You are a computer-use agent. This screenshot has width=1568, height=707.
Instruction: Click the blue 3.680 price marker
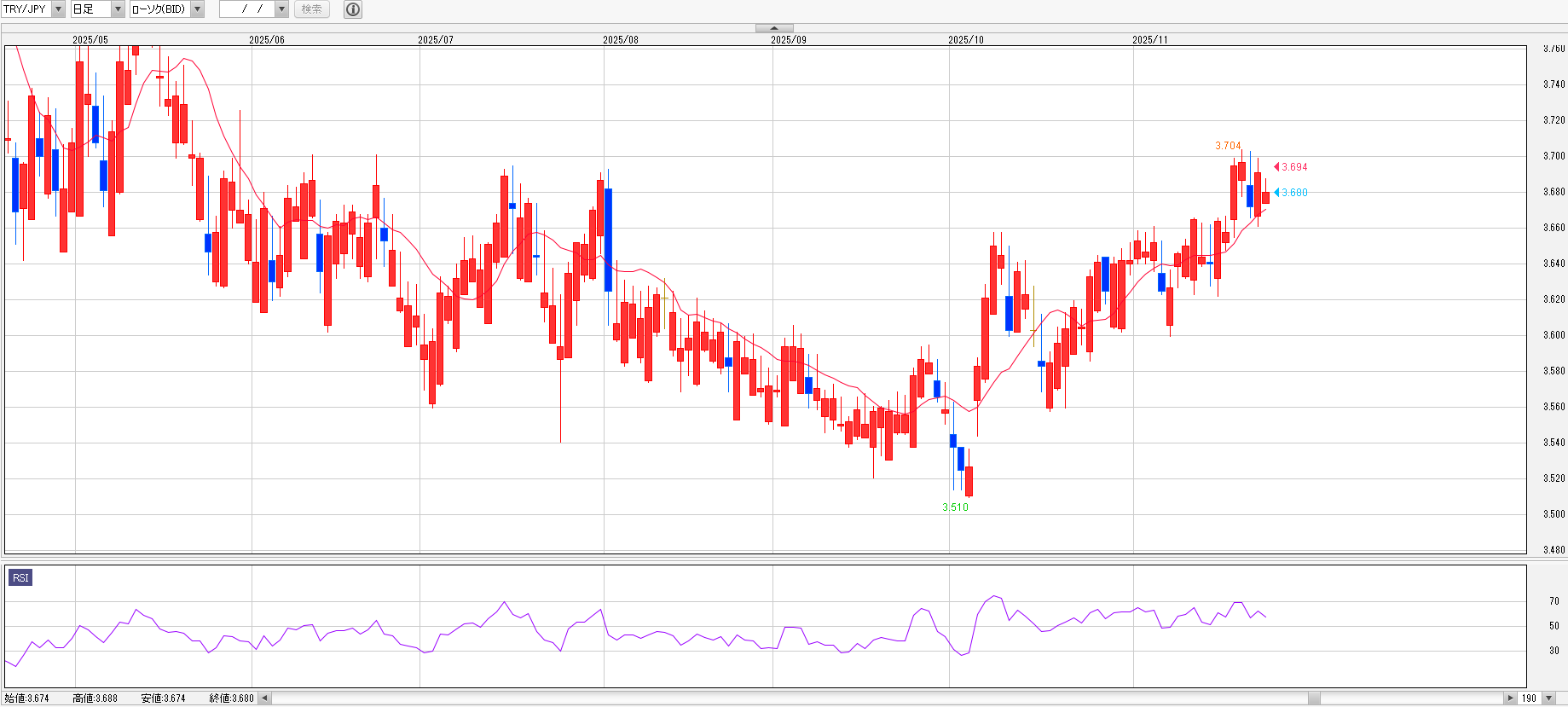click(1293, 193)
